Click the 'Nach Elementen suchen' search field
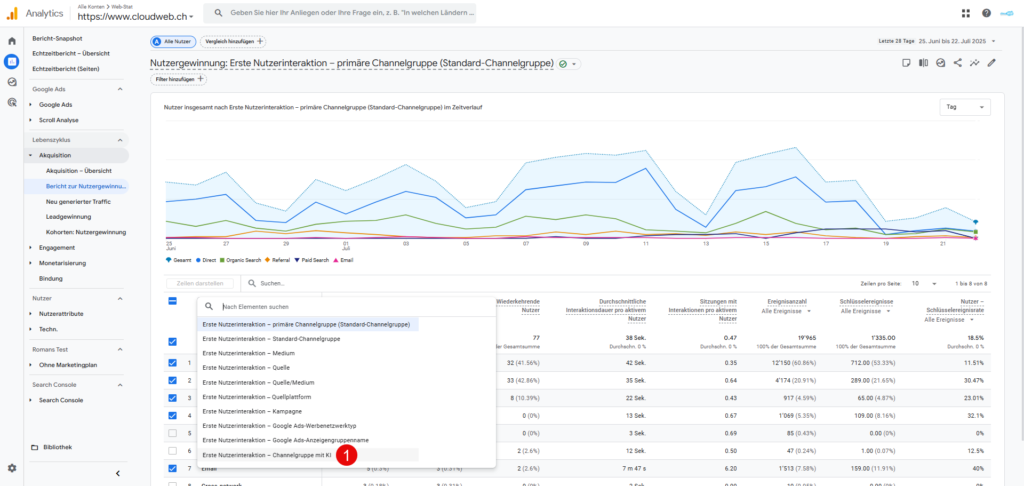Screen dimensions: 1024x486 pos(300,307)
